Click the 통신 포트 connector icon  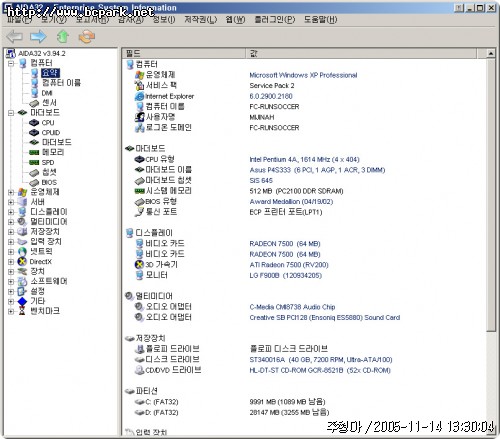pos(139,212)
